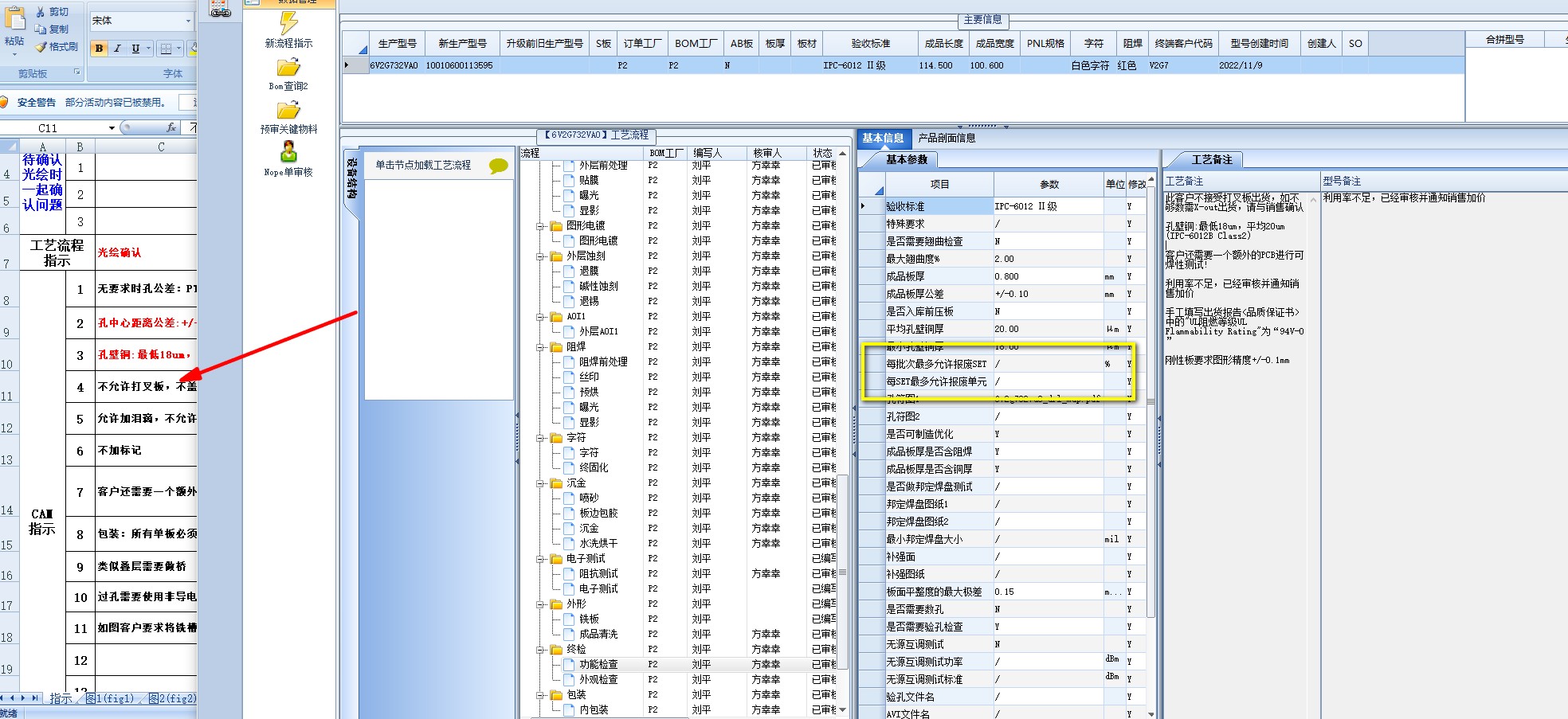Image resolution: width=1568 pixels, height=719 pixels.
Task: Select the 基本参数 tab
Action: tap(907, 160)
